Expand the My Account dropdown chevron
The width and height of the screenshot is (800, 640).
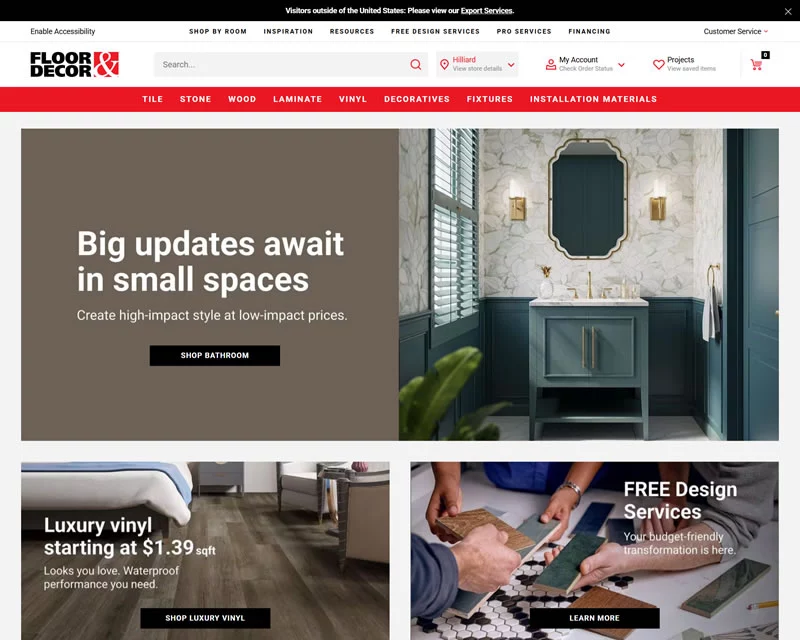(621, 65)
